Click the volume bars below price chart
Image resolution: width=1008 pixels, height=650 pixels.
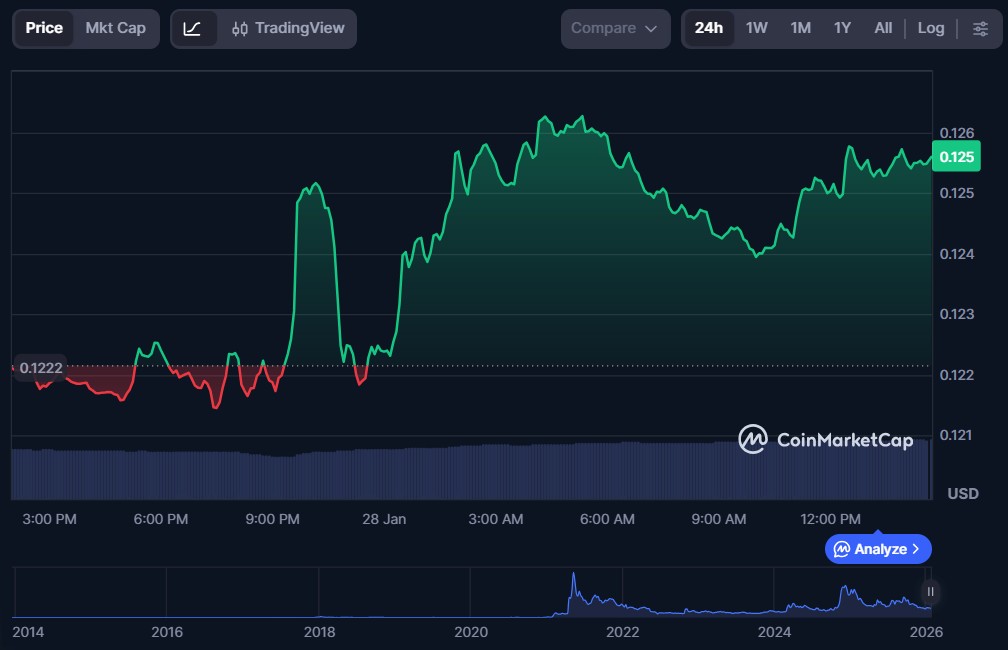pyautogui.click(x=470, y=472)
